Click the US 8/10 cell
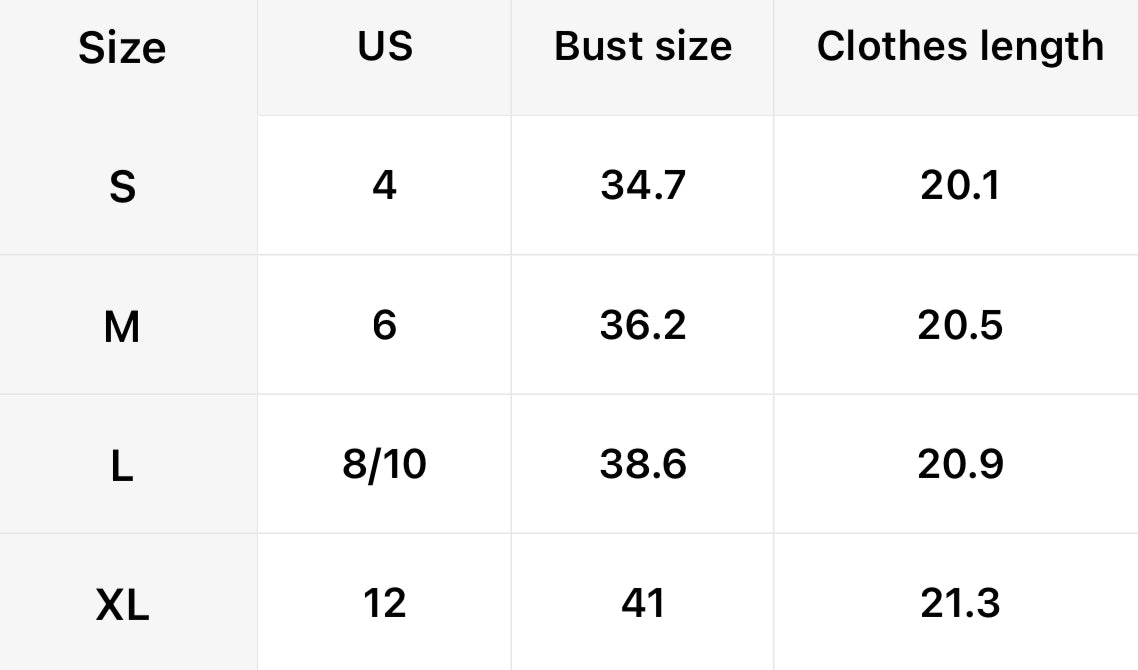Screen dimensions: 1138x670 coord(385,464)
